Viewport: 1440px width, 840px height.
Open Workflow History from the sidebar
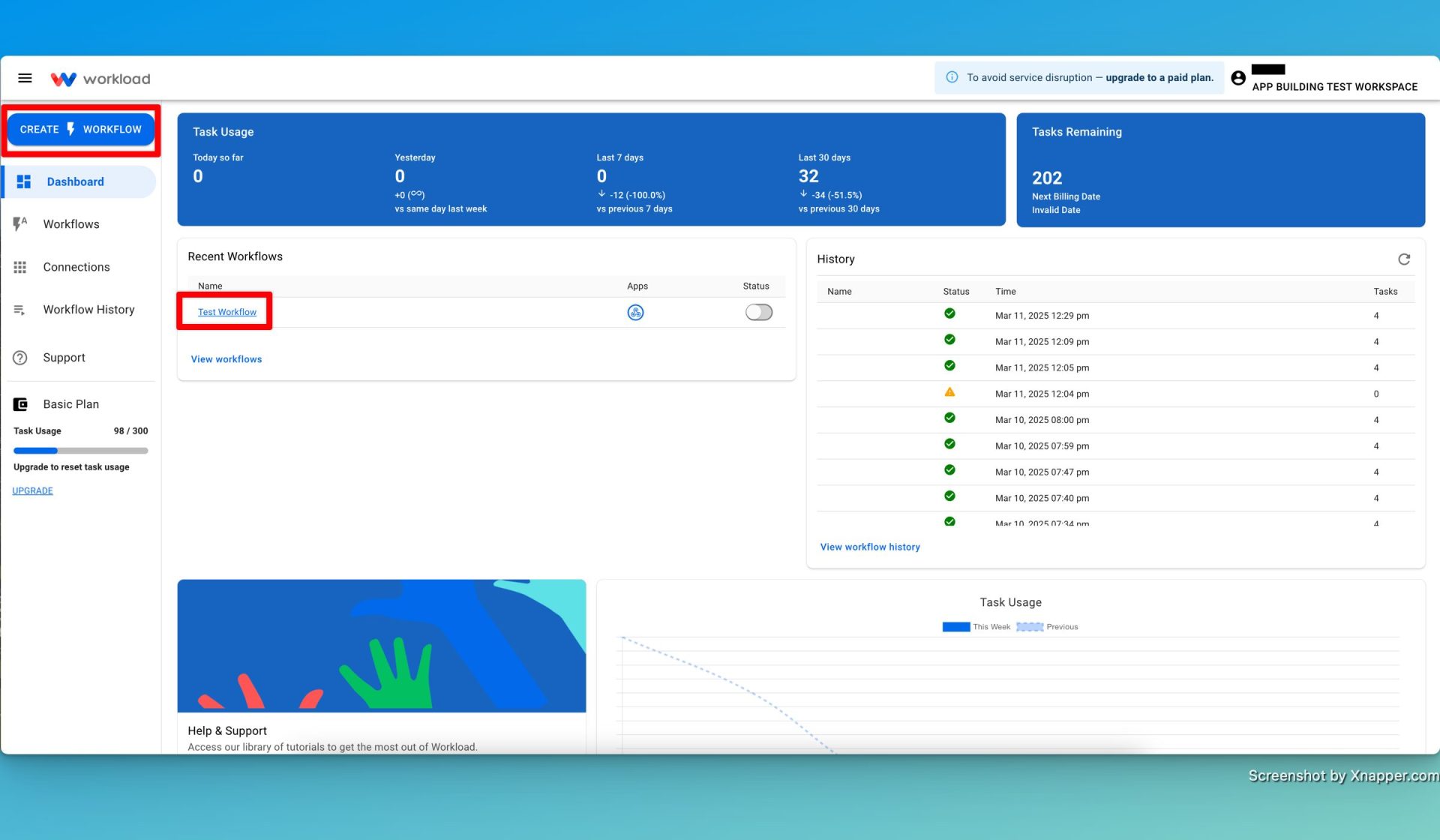[88, 309]
